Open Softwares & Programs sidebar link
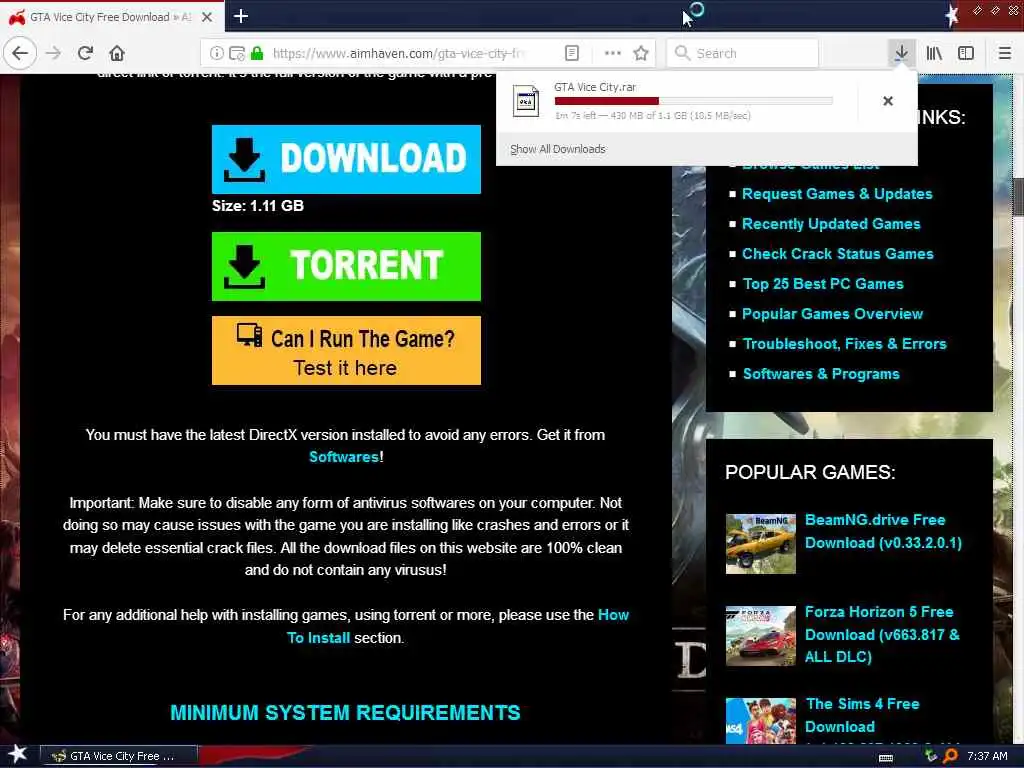This screenshot has height=768, width=1024. click(x=821, y=374)
